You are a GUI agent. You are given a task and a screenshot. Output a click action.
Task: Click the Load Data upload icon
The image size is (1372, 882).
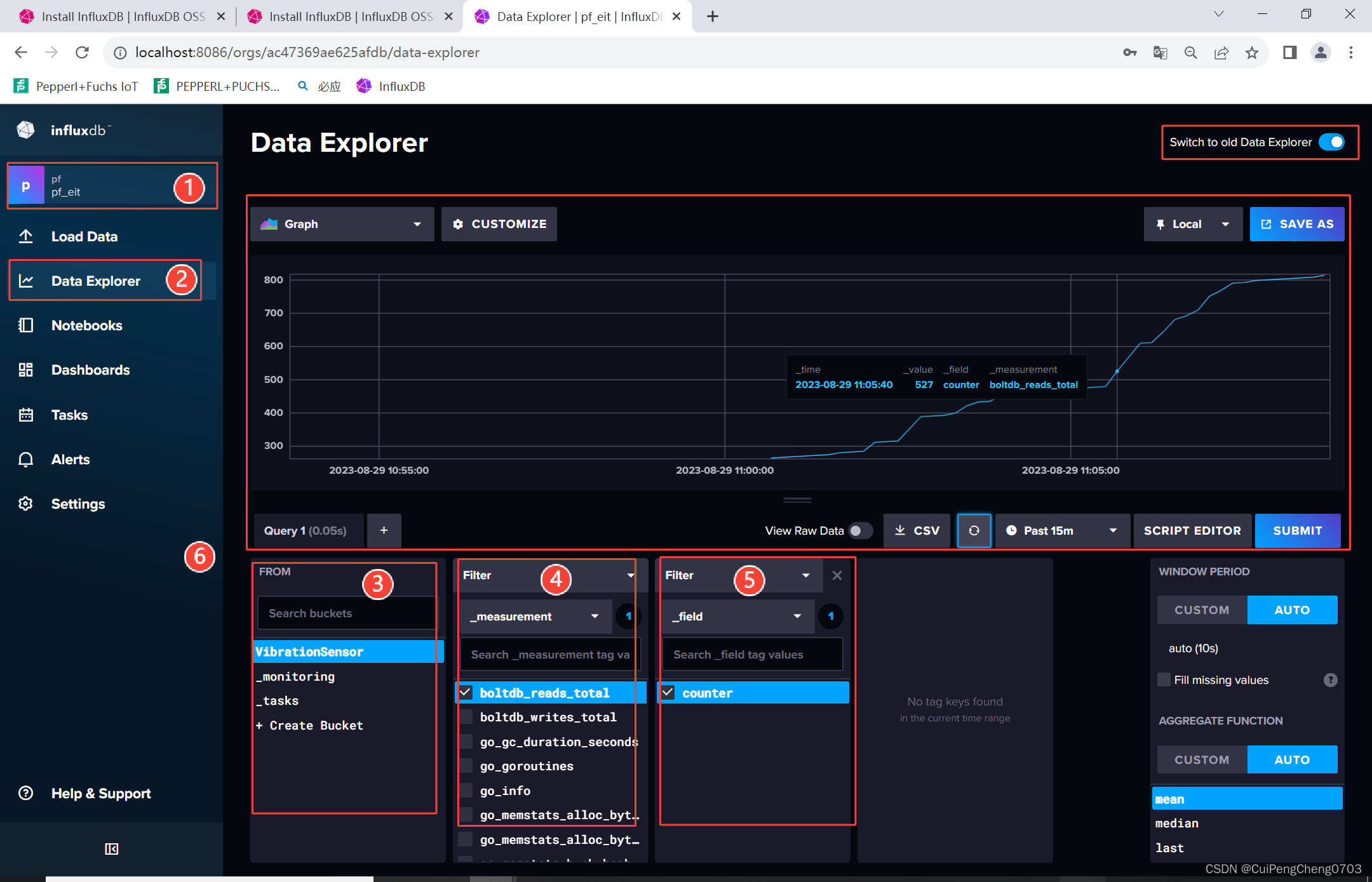click(26, 236)
